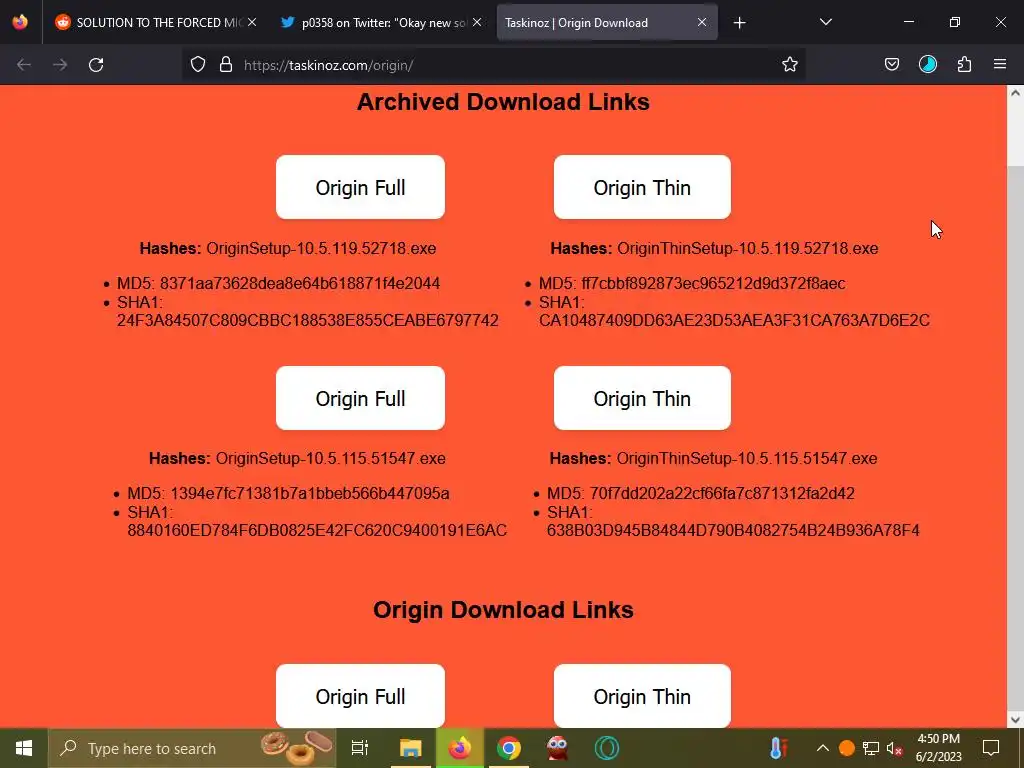Close the p0358 Twitter tab
The image size is (1024, 768).
477,22
